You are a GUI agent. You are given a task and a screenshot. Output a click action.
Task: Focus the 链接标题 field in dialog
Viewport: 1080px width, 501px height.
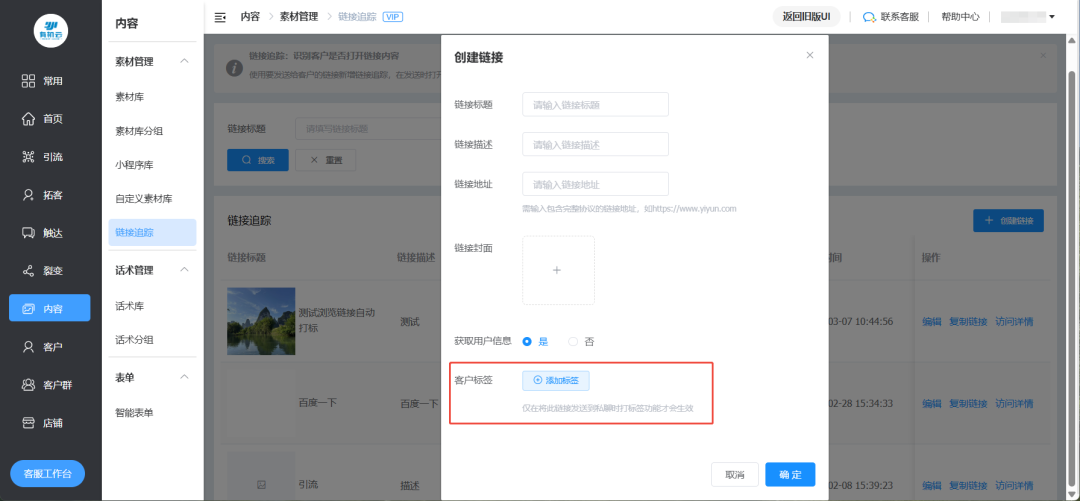595,105
